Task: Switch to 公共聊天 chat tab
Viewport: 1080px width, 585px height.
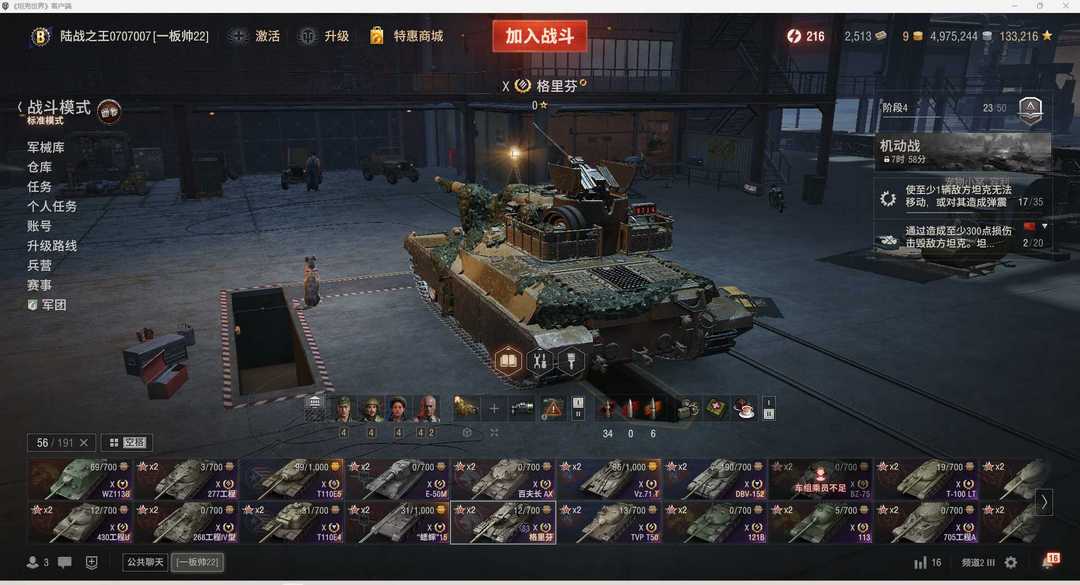Action: [145, 562]
